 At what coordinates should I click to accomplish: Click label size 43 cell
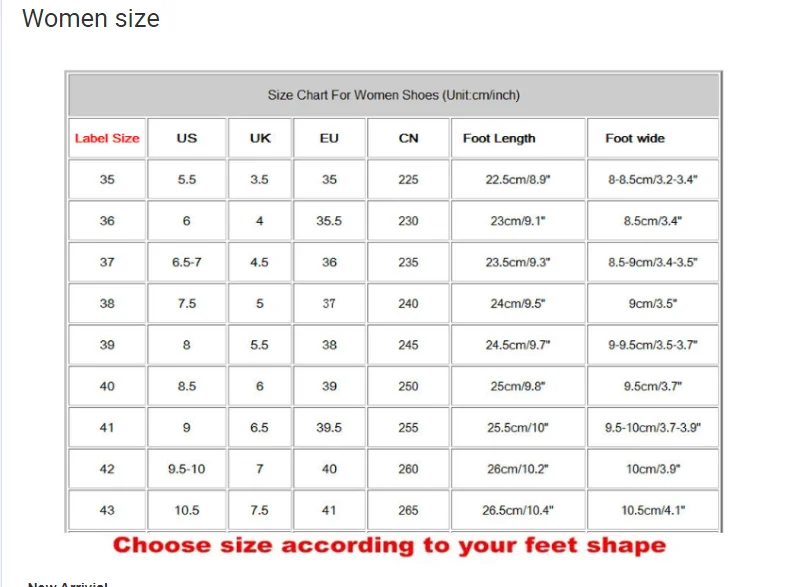click(x=107, y=510)
